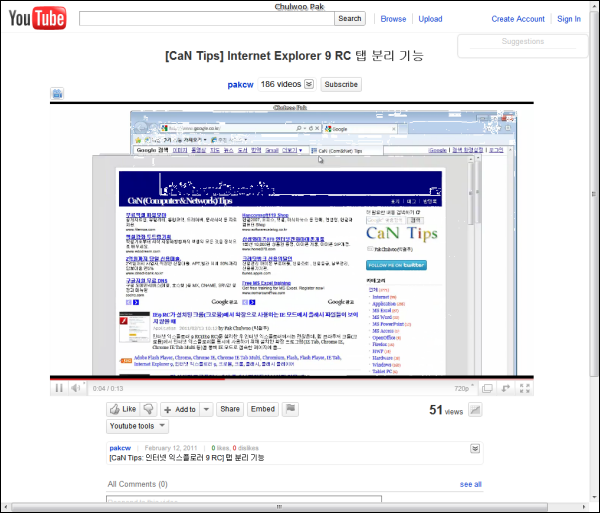Open the Browse link
Image resolution: width=600 pixels, height=513 pixels.
pyautogui.click(x=393, y=19)
